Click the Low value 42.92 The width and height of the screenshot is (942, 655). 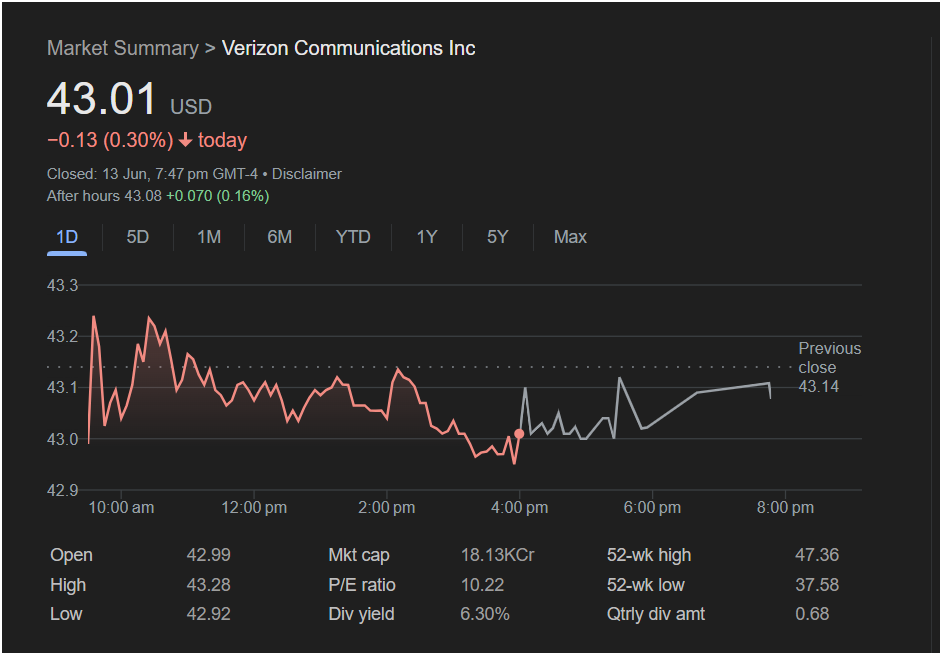pyautogui.click(x=208, y=614)
